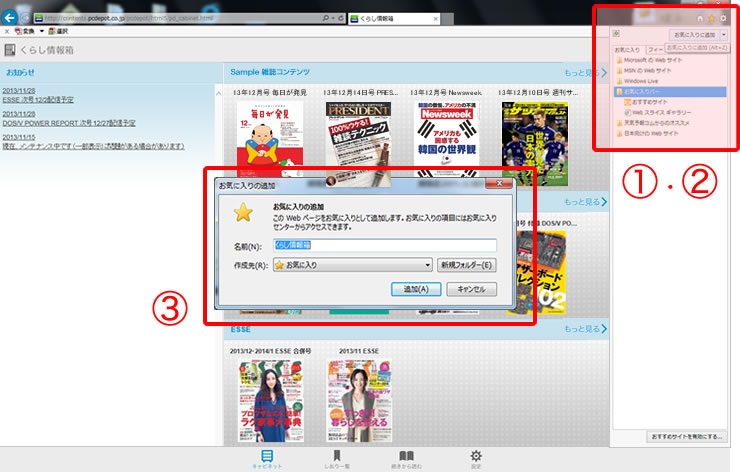Click the お知らせ section header
The image size is (740, 472).
pos(20,72)
